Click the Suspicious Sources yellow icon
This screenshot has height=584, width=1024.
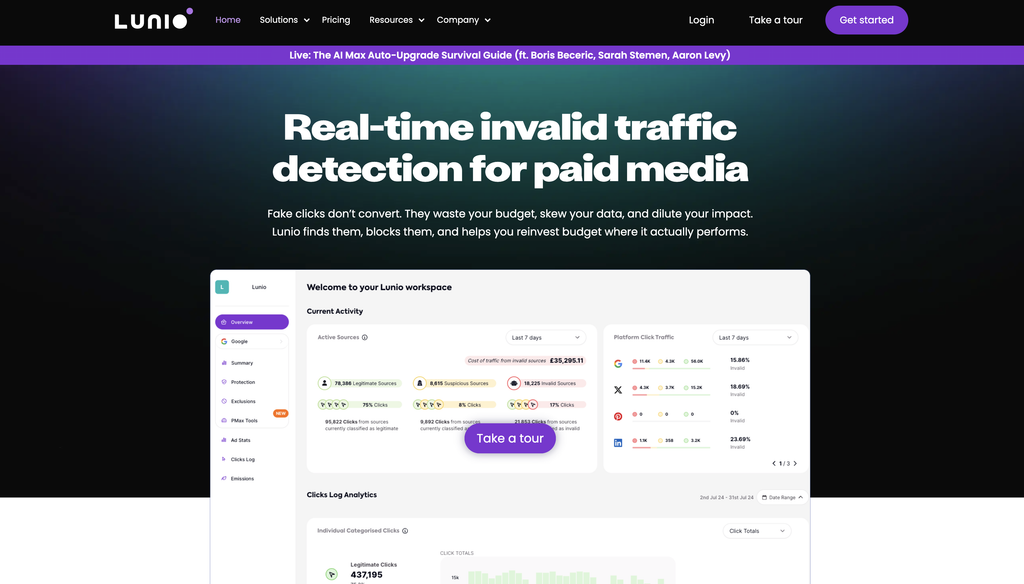click(420, 383)
